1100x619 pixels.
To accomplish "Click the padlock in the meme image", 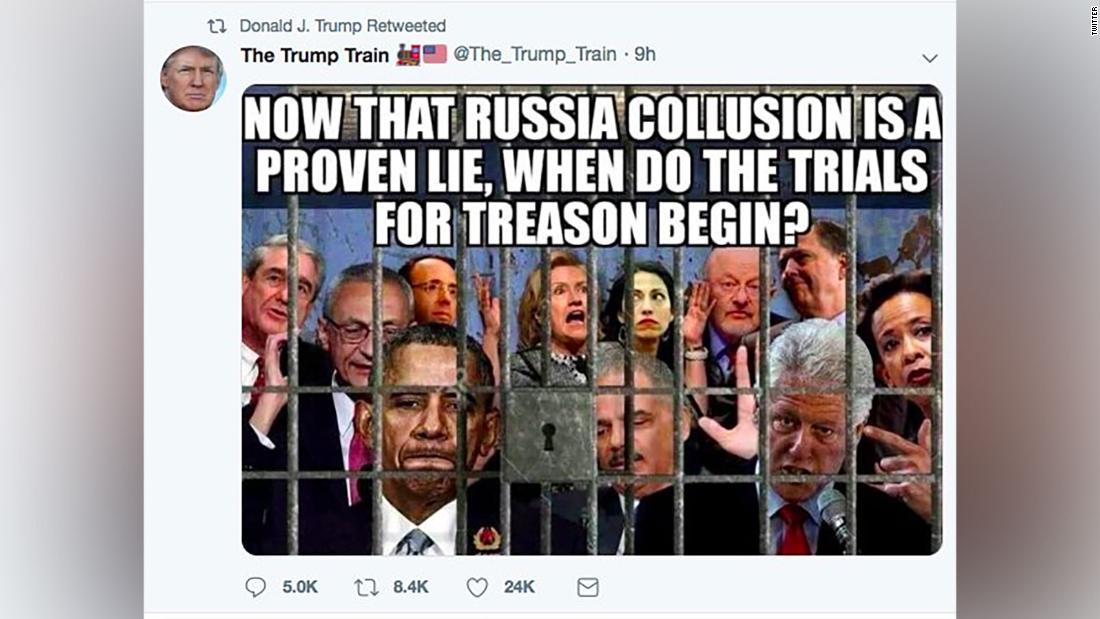I will [549, 436].
